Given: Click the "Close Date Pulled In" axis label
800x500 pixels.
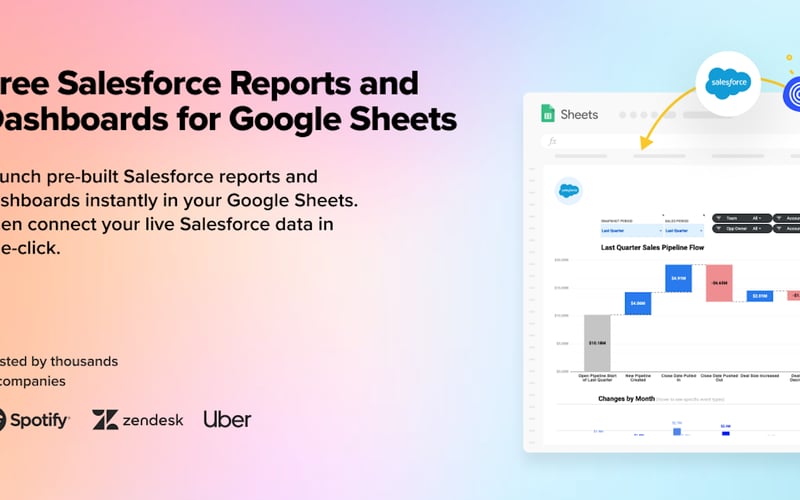Looking at the screenshot, I should [x=679, y=378].
